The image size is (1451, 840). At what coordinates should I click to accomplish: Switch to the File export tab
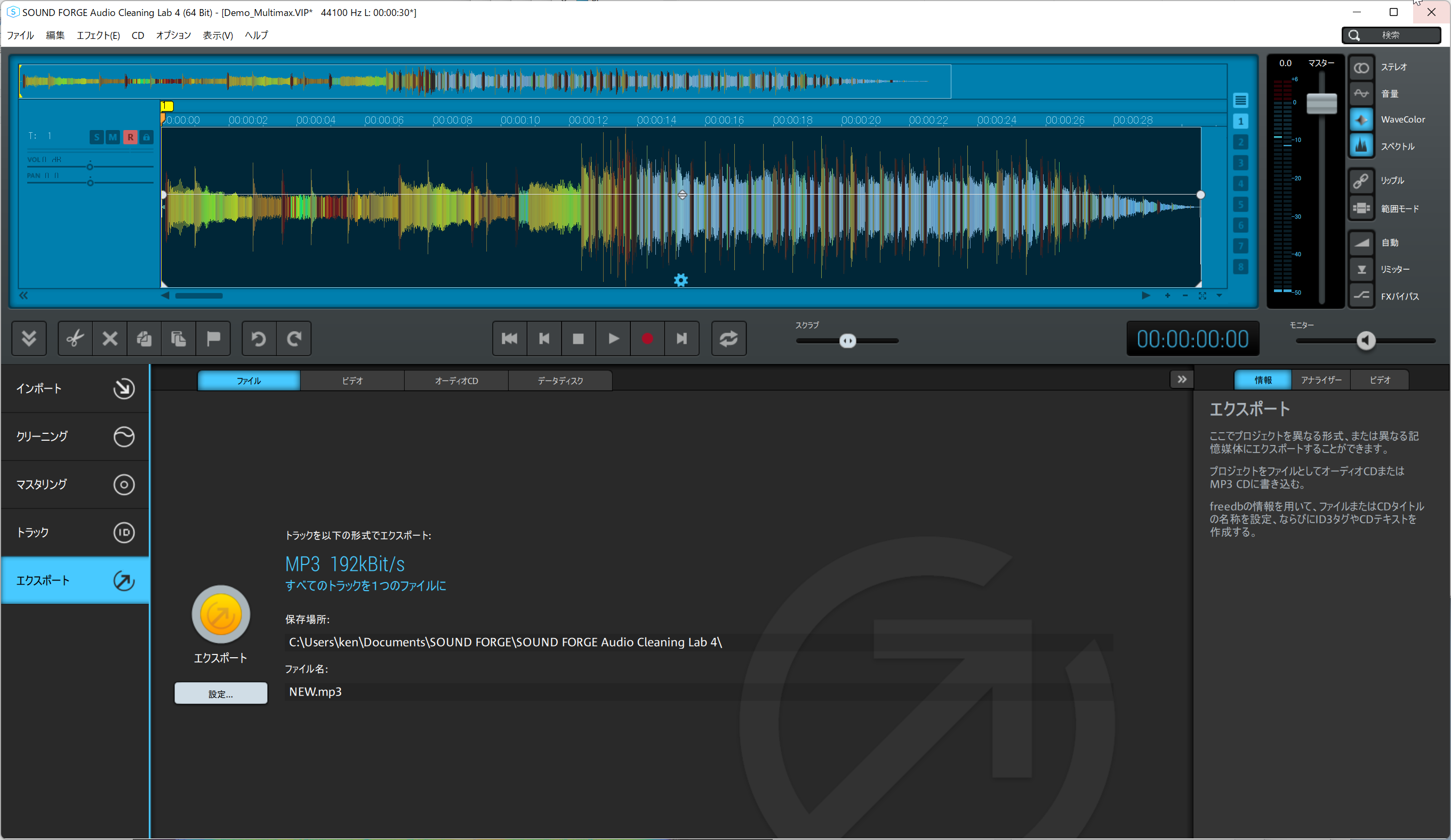(x=248, y=381)
